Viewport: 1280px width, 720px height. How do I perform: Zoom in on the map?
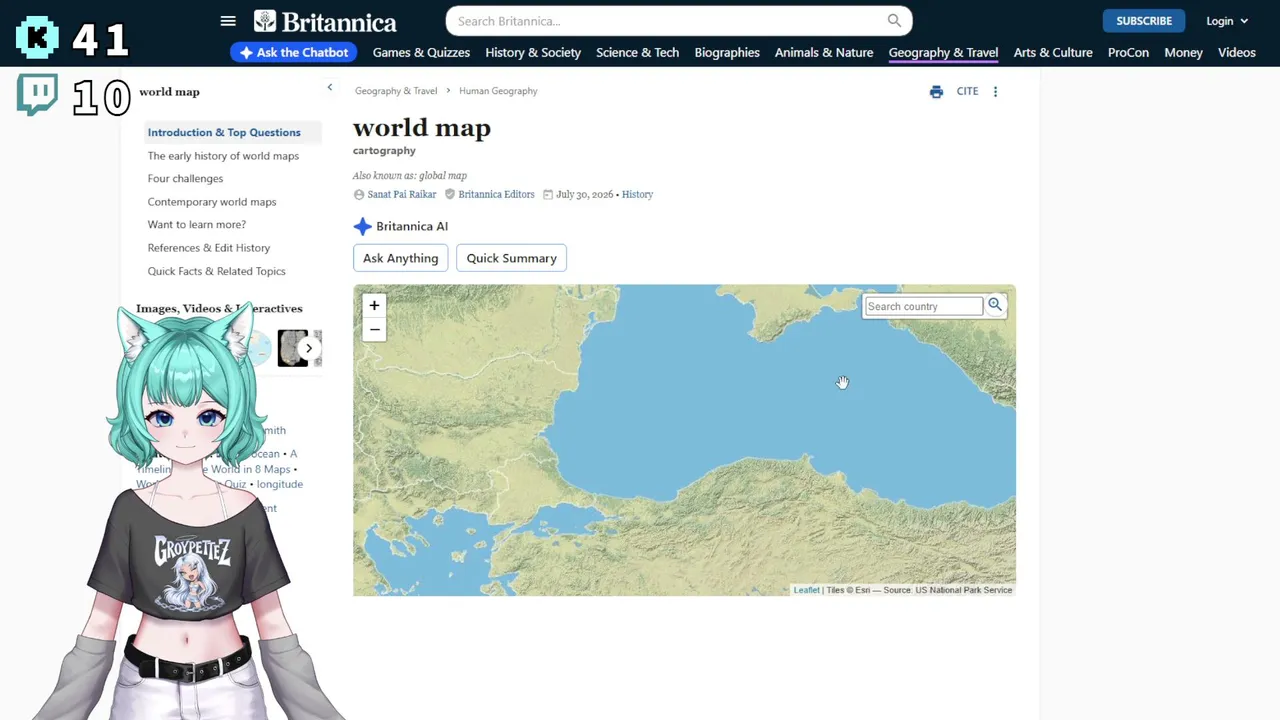click(374, 306)
